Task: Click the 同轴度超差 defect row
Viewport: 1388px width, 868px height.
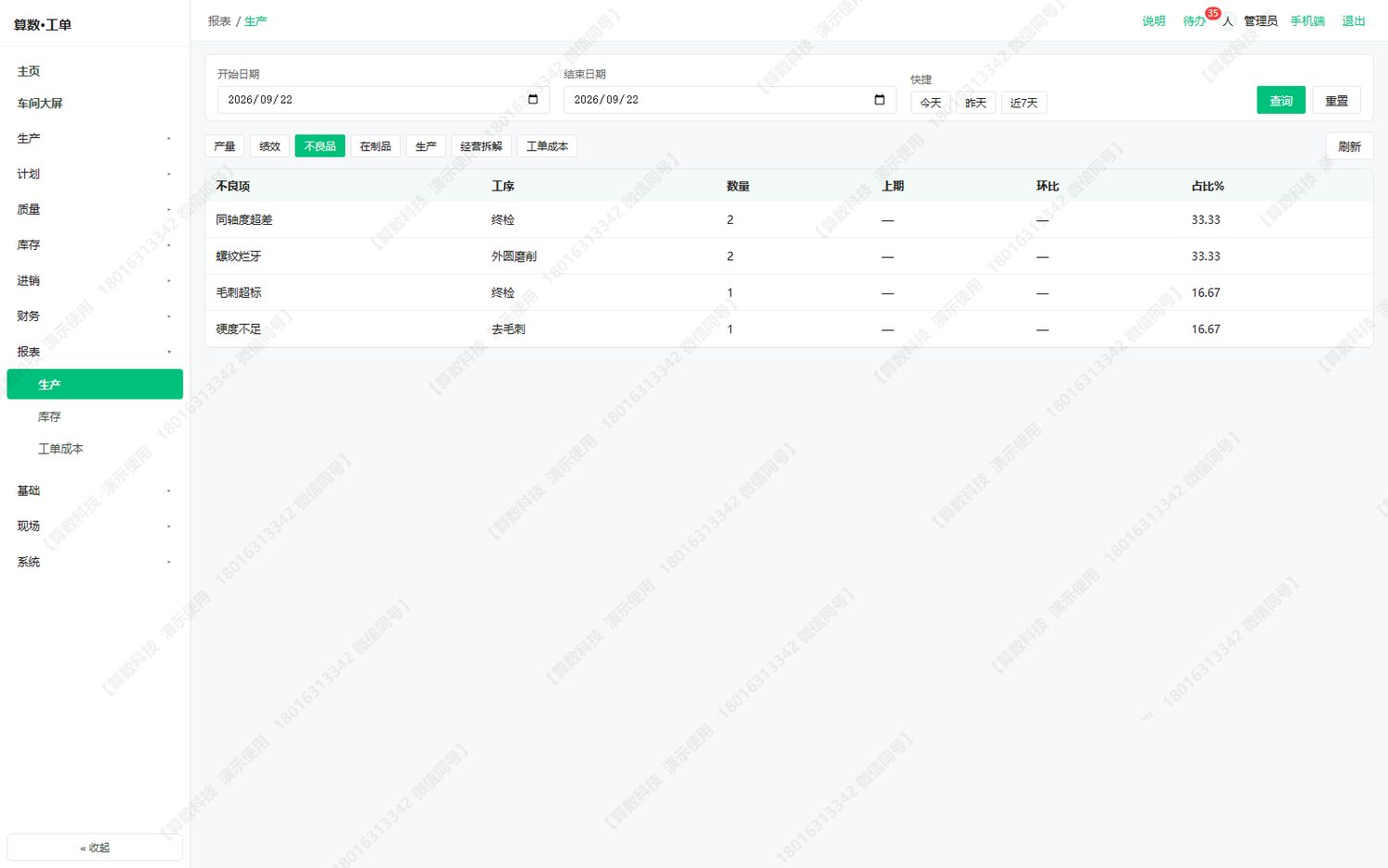Action: click(x=788, y=219)
